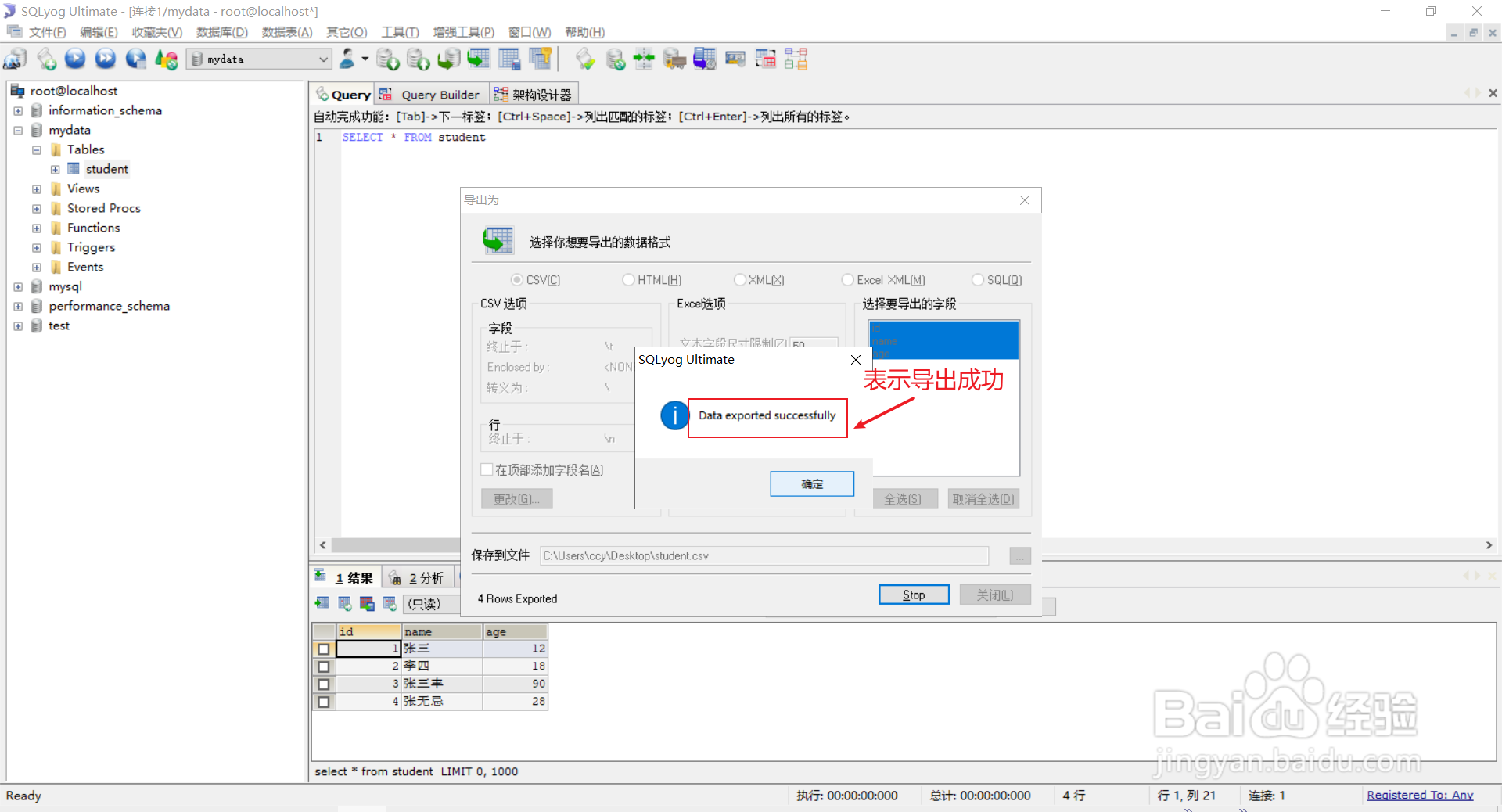Screen dimensions: 1502x812
Task: Open the Registered To: Any link
Action: 1420,795
